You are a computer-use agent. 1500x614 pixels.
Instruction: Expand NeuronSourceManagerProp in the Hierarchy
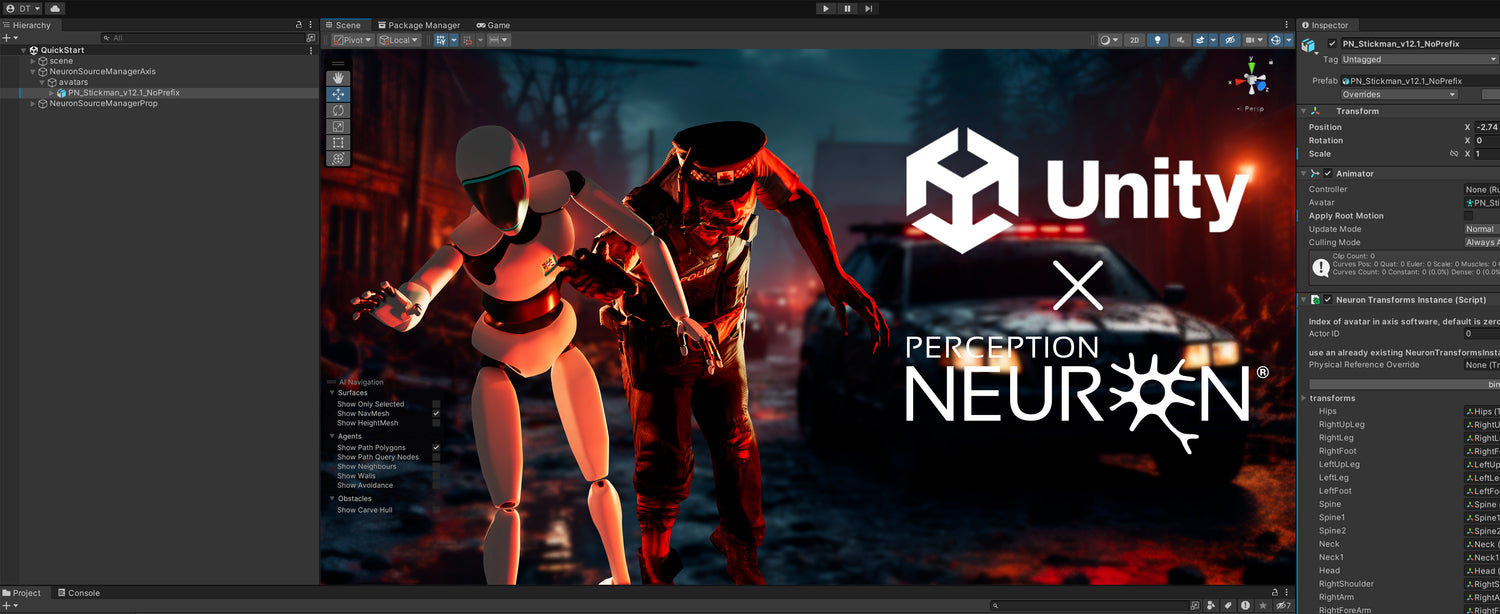point(33,103)
